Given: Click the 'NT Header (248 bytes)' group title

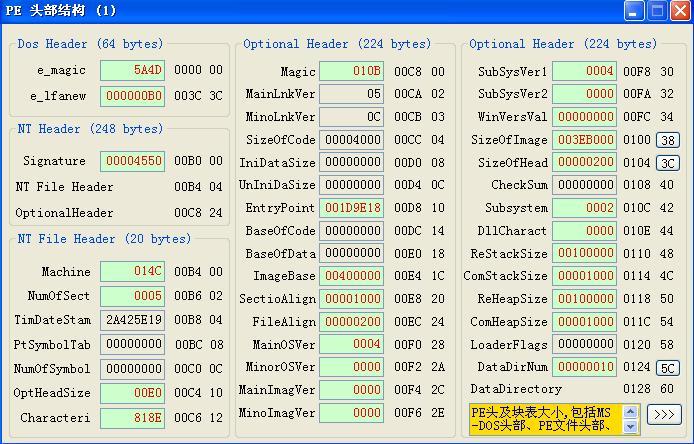Looking at the screenshot, I should click(90, 129).
